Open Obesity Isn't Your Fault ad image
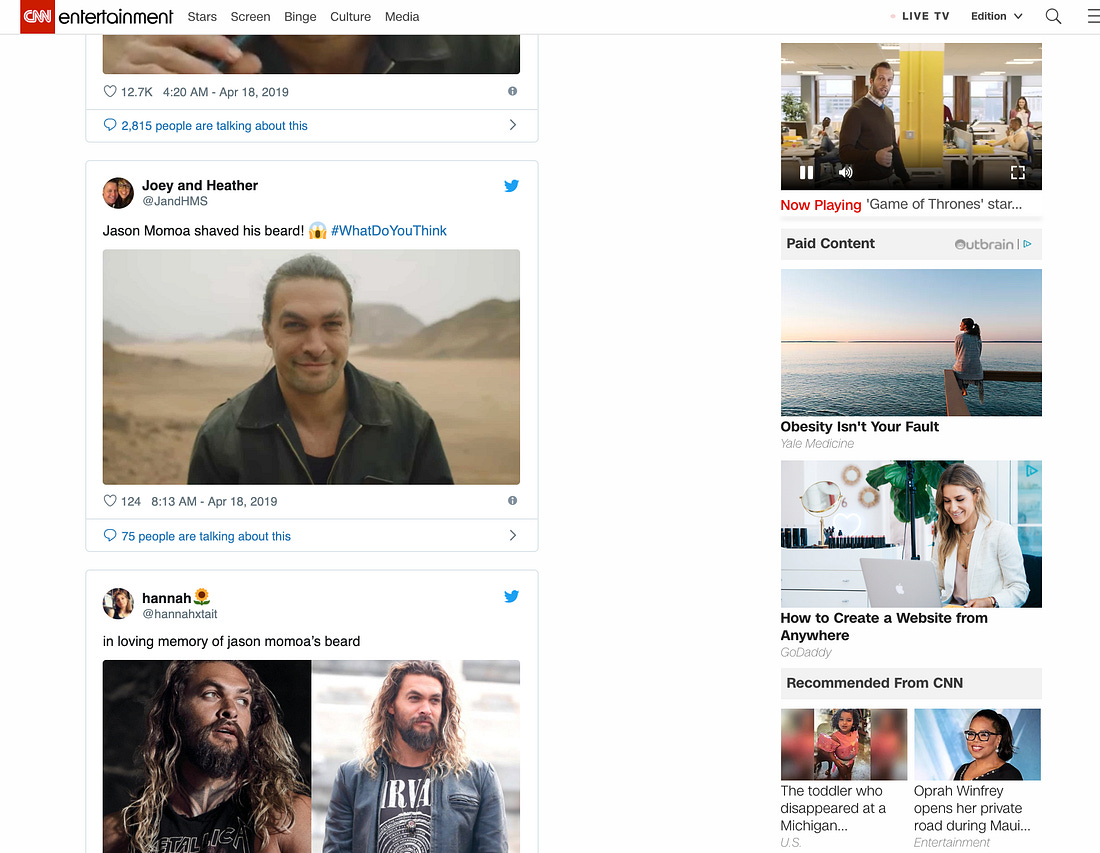The width and height of the screenshot is (1100, 853). (x=911, y=342)
